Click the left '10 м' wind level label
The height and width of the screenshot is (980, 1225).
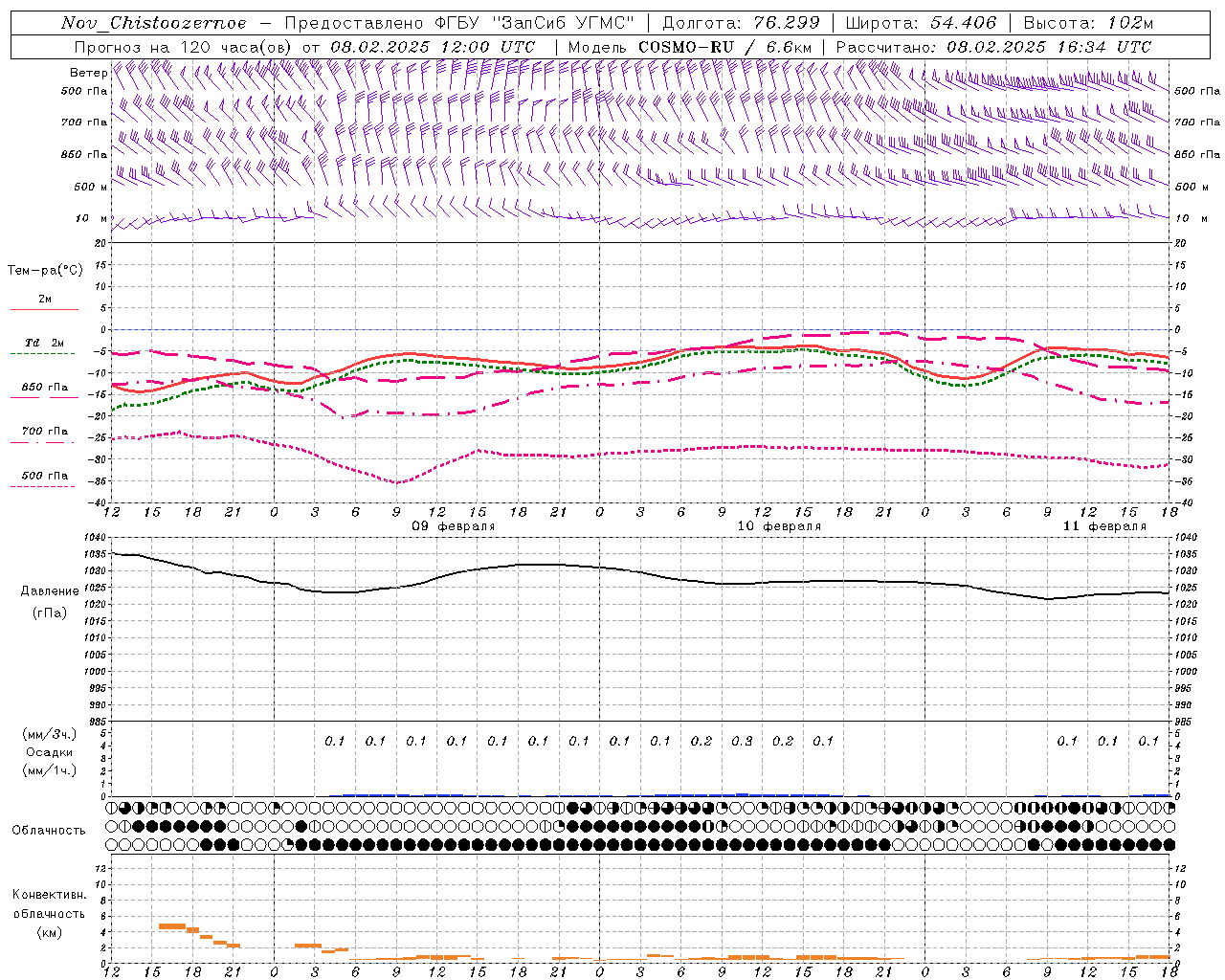tap(91, 218)
